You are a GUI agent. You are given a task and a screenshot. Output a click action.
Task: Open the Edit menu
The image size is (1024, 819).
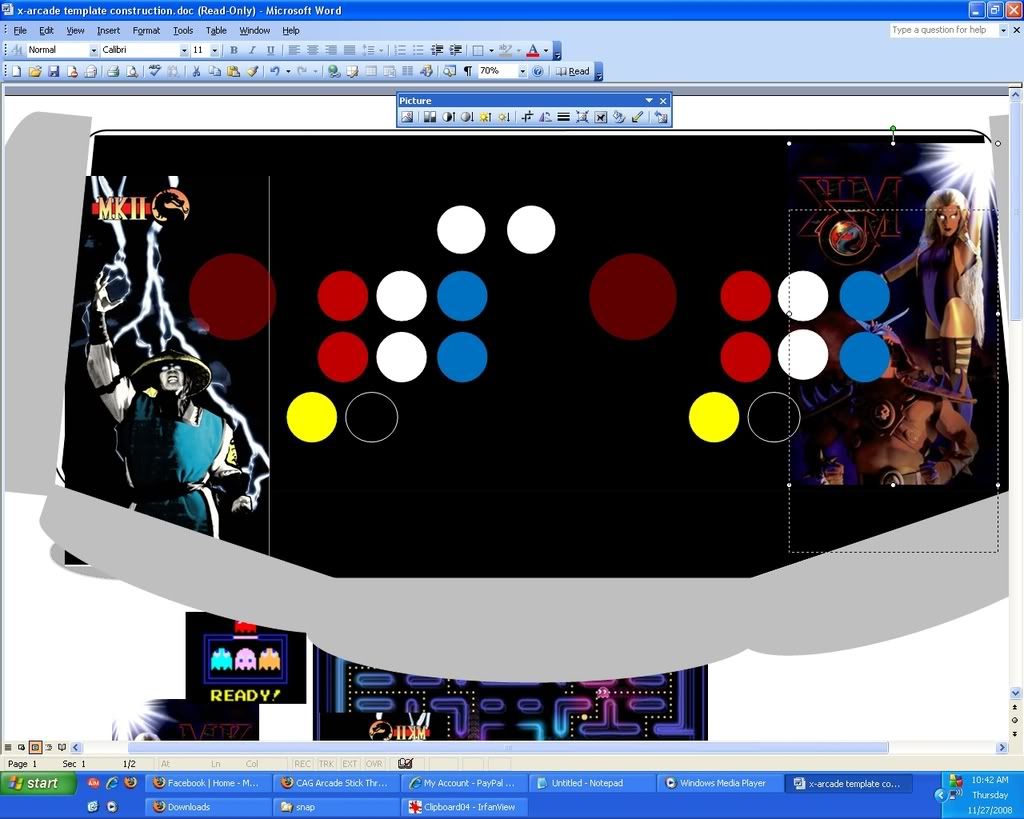46,31
